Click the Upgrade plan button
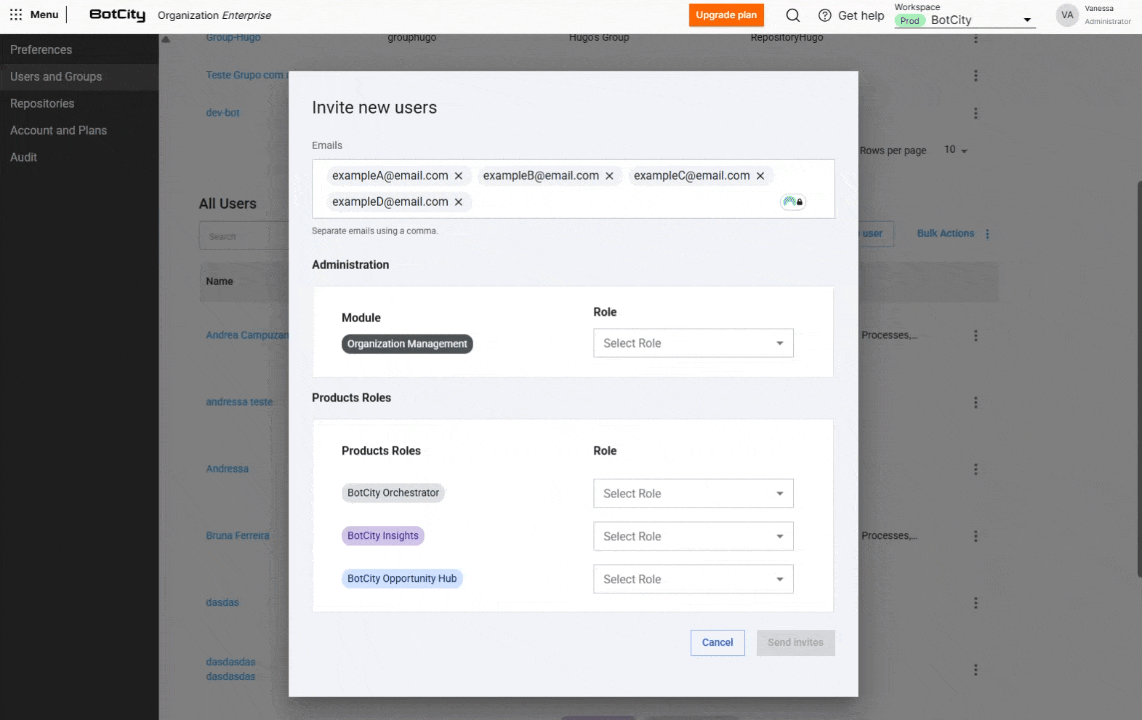Image resolution: width=1142 pixels, height=720 pixels. 726,15
